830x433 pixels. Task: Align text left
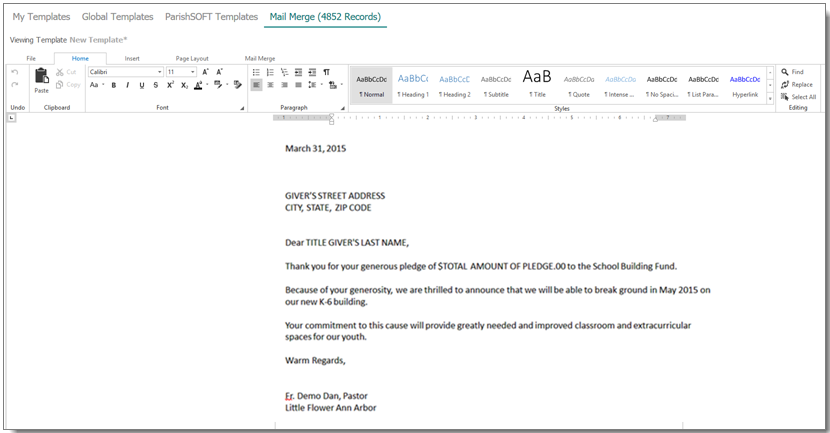(x=256, y=85)
